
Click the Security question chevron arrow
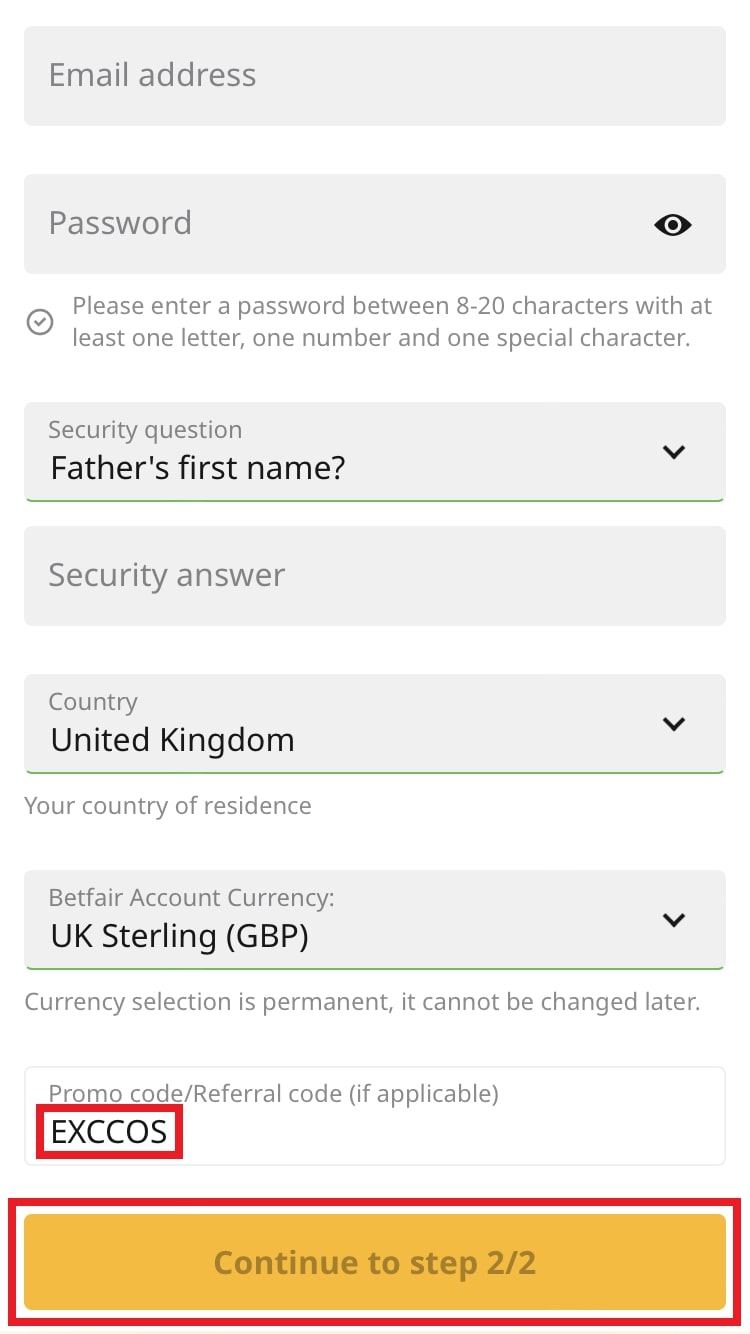coord(674,452)
